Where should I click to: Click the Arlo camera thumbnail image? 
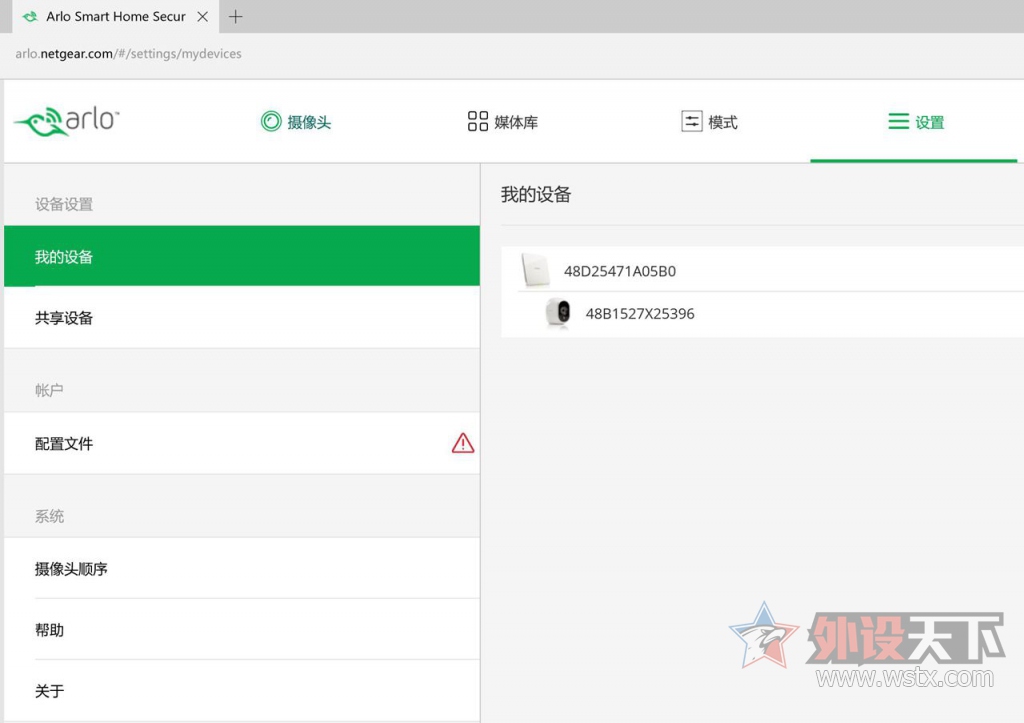[x=558, y=313]
